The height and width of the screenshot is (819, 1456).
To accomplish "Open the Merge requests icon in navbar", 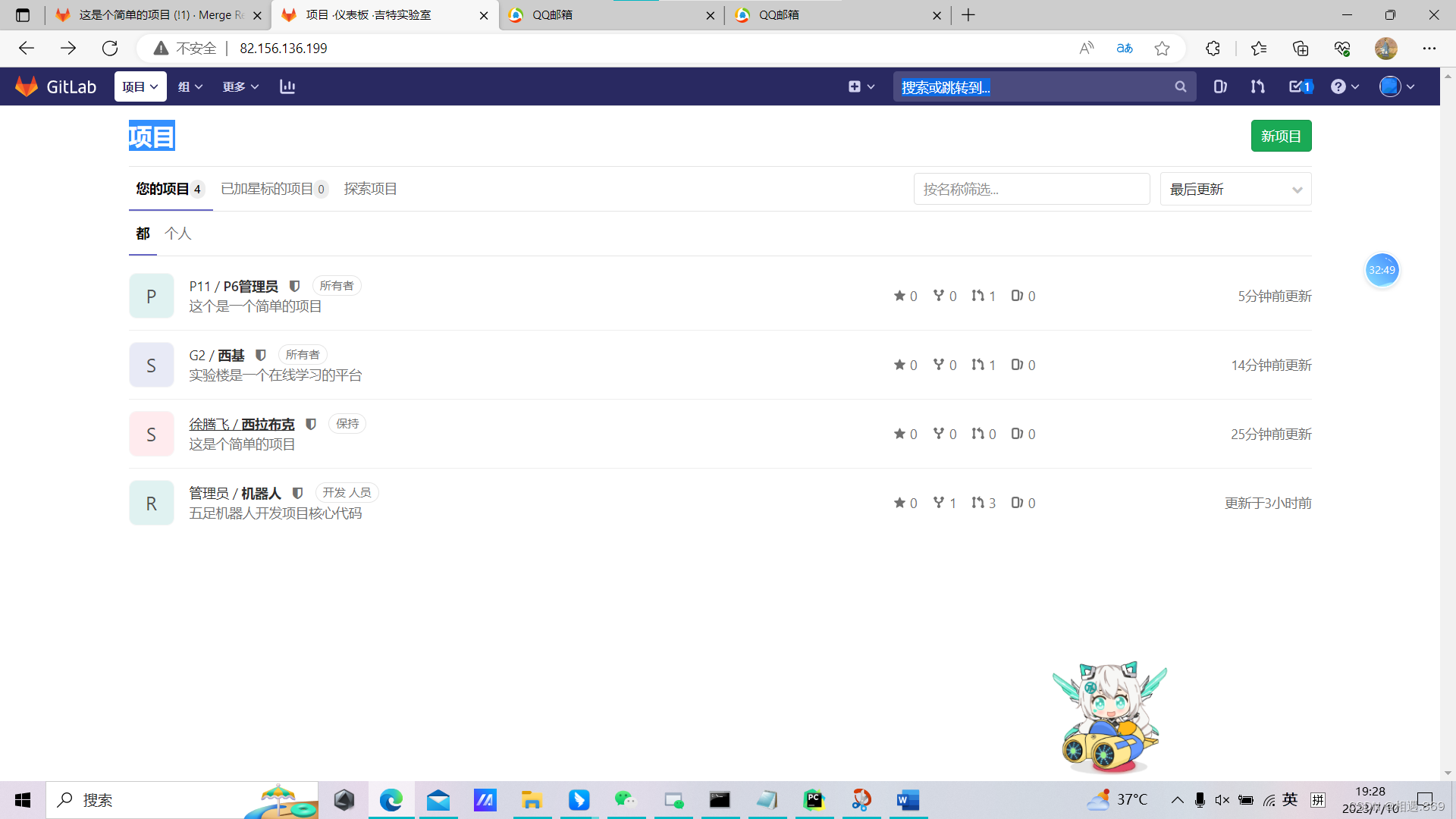I will [1257, 86].
